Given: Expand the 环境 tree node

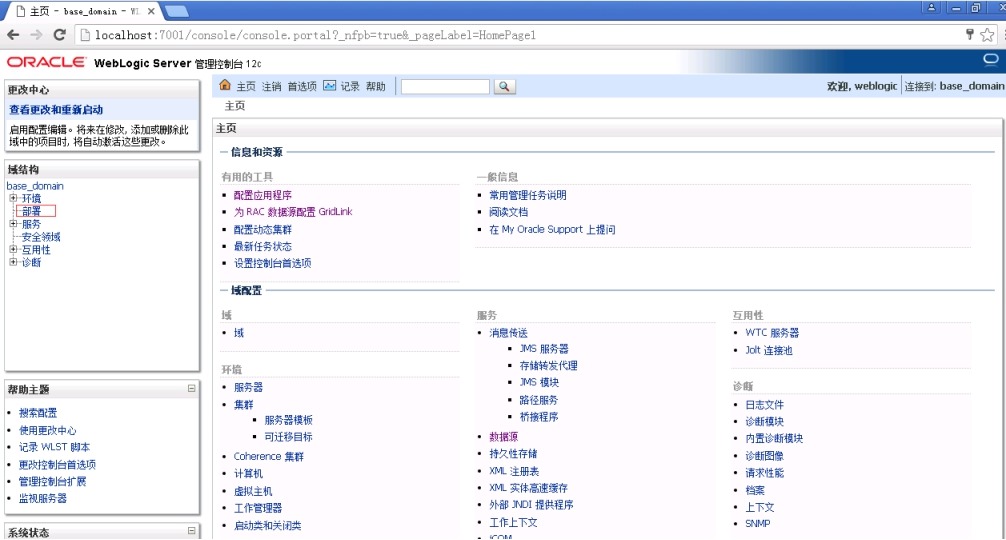Looking at the screenshot, I should 13,198.
